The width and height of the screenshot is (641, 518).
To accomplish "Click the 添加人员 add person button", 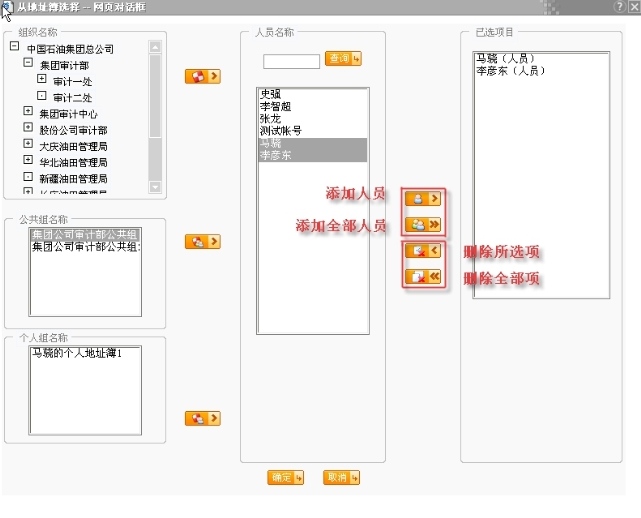I will coord(422,198).
